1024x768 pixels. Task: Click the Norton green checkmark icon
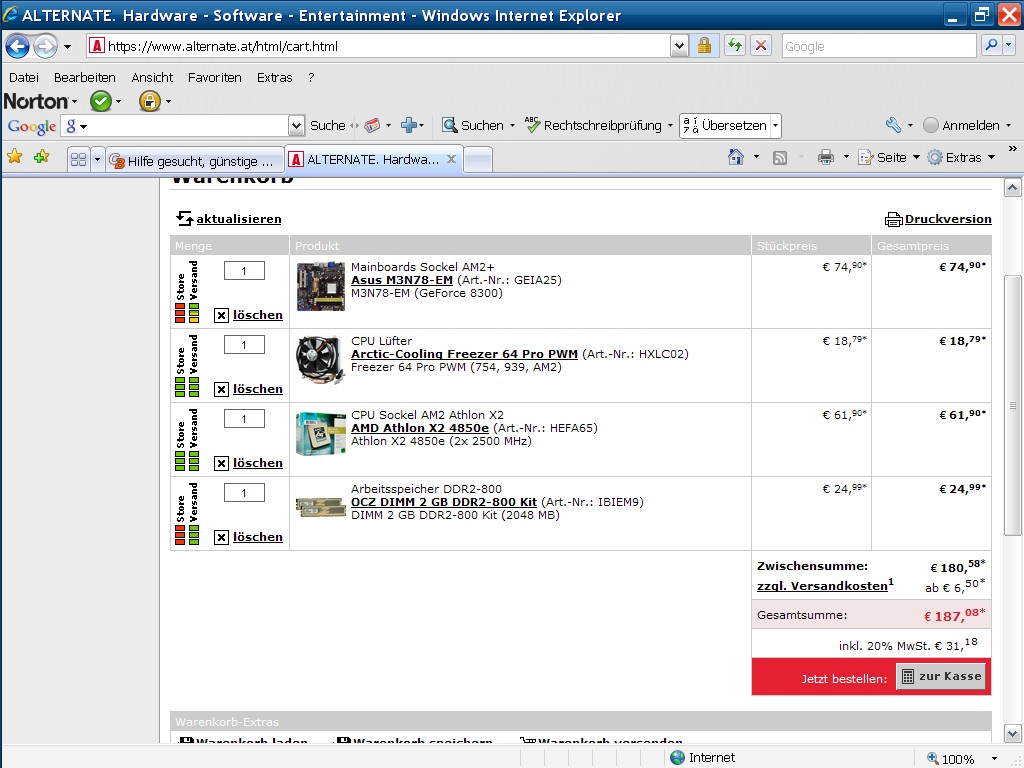[101, 101]
